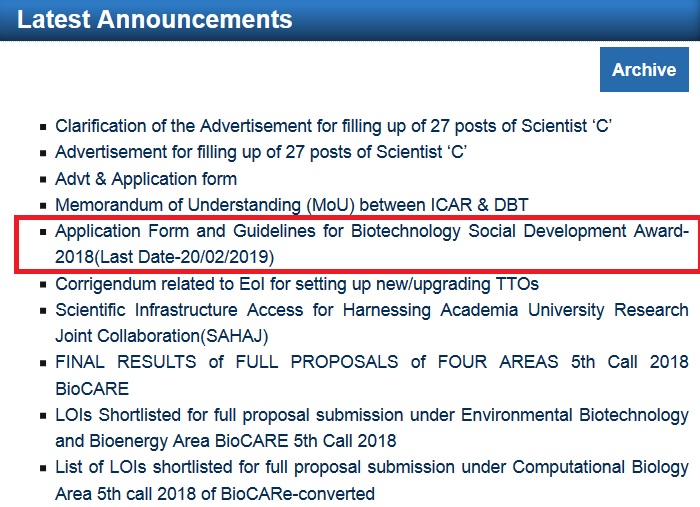Click bullet beside Biotechnology Social Development Award item
This screenshot has height=507, width=700.
tap(43, 232)
